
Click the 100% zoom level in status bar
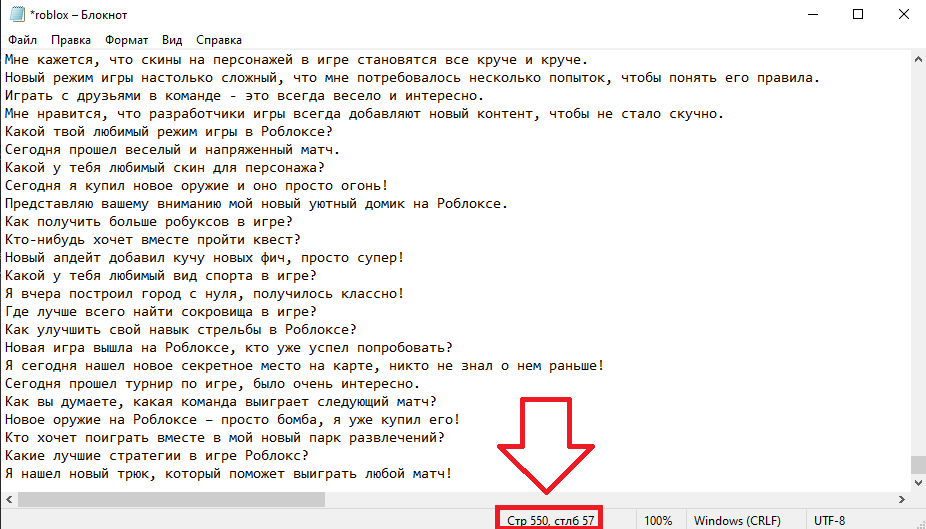(x=658, y=520)
